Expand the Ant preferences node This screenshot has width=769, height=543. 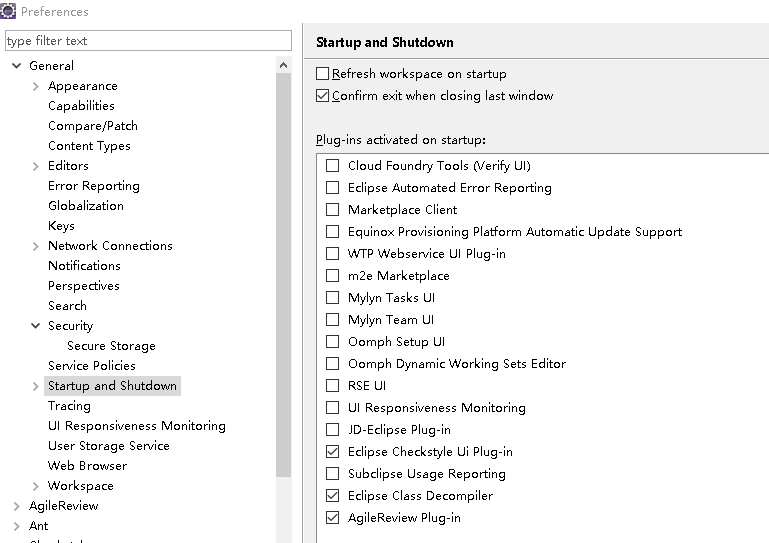[17, 526]
